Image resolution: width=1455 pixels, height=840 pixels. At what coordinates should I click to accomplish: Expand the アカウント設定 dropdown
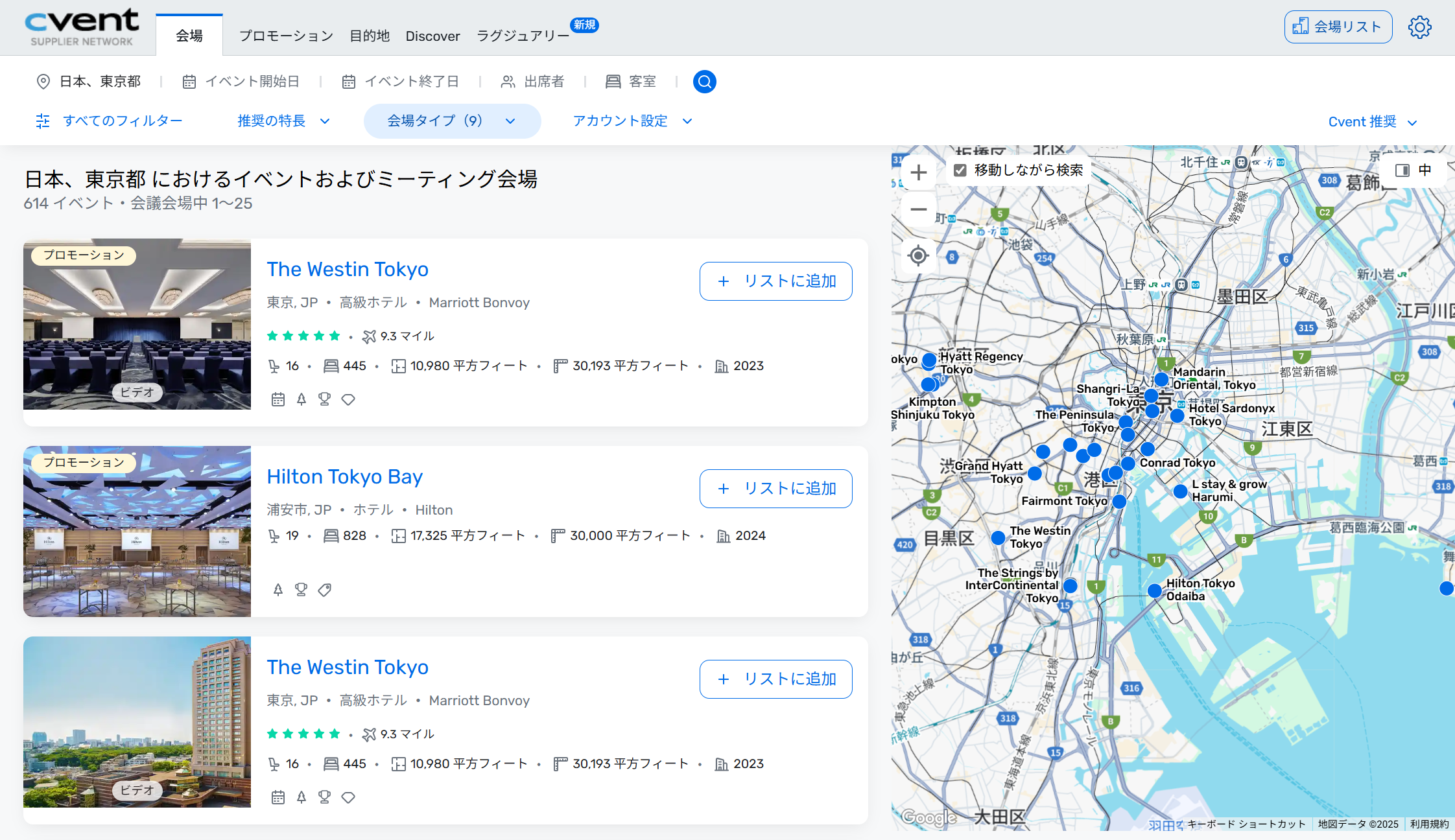coord(633,121)
